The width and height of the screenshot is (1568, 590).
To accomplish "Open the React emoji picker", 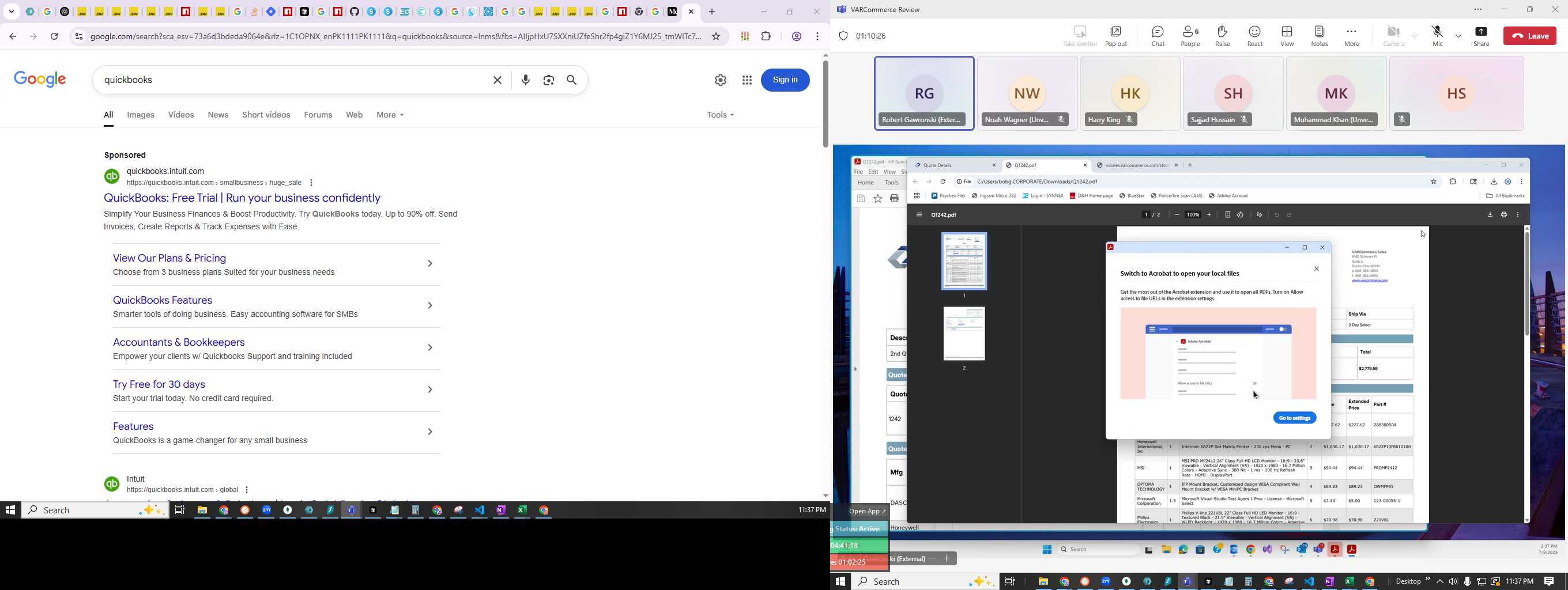I will point(1254,36).
